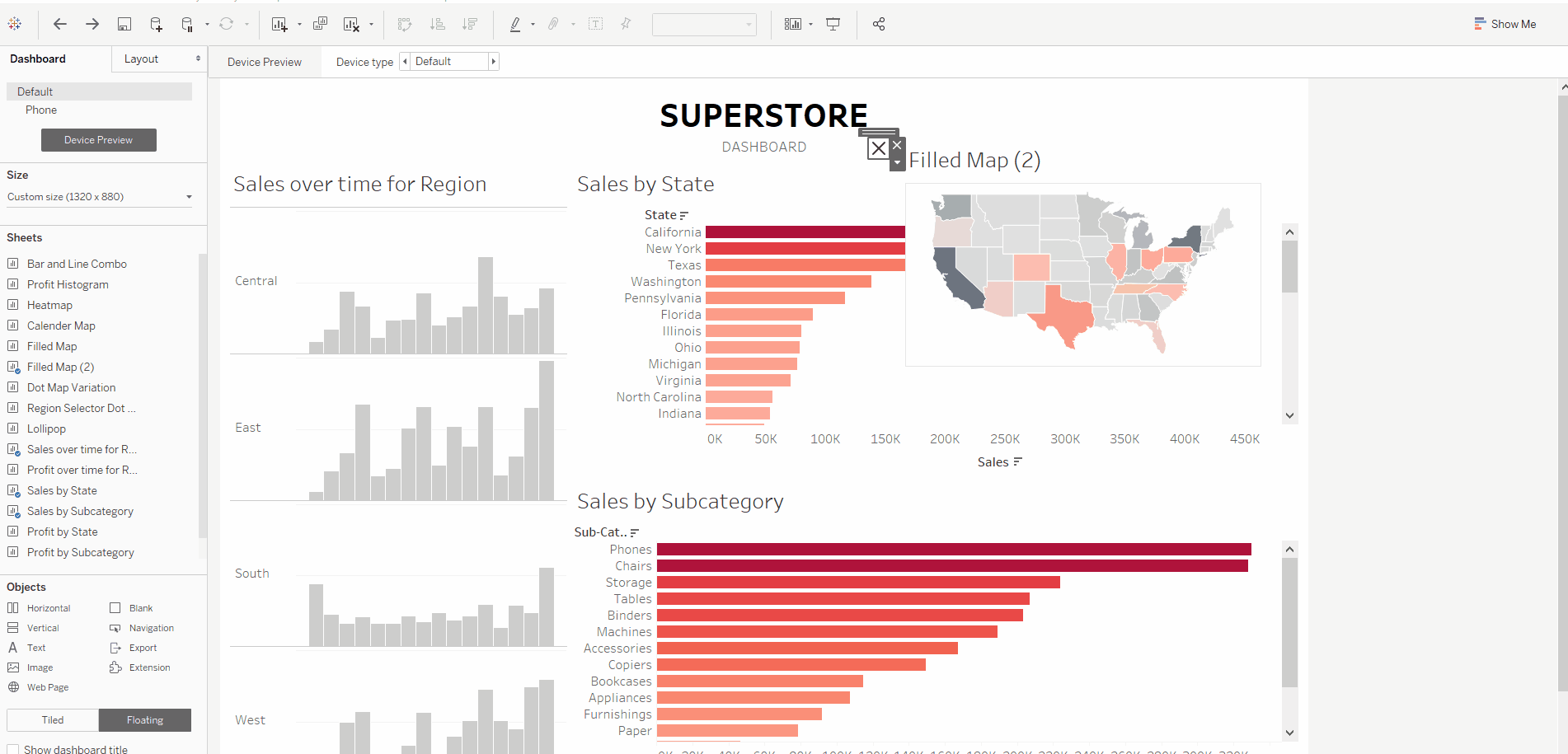
Task: Pause auto updates cylinder icon
Action: 187,24
